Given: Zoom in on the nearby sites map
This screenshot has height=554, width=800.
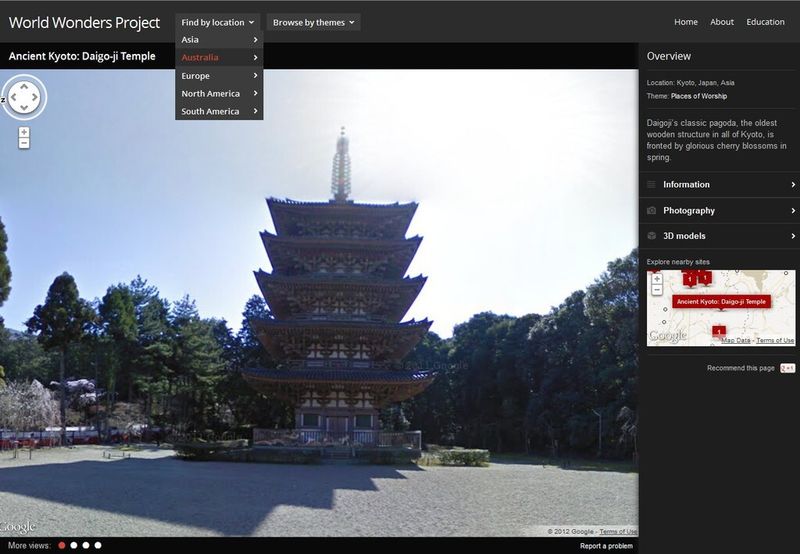Looking at the screenshot, I should tap(657, 279).
